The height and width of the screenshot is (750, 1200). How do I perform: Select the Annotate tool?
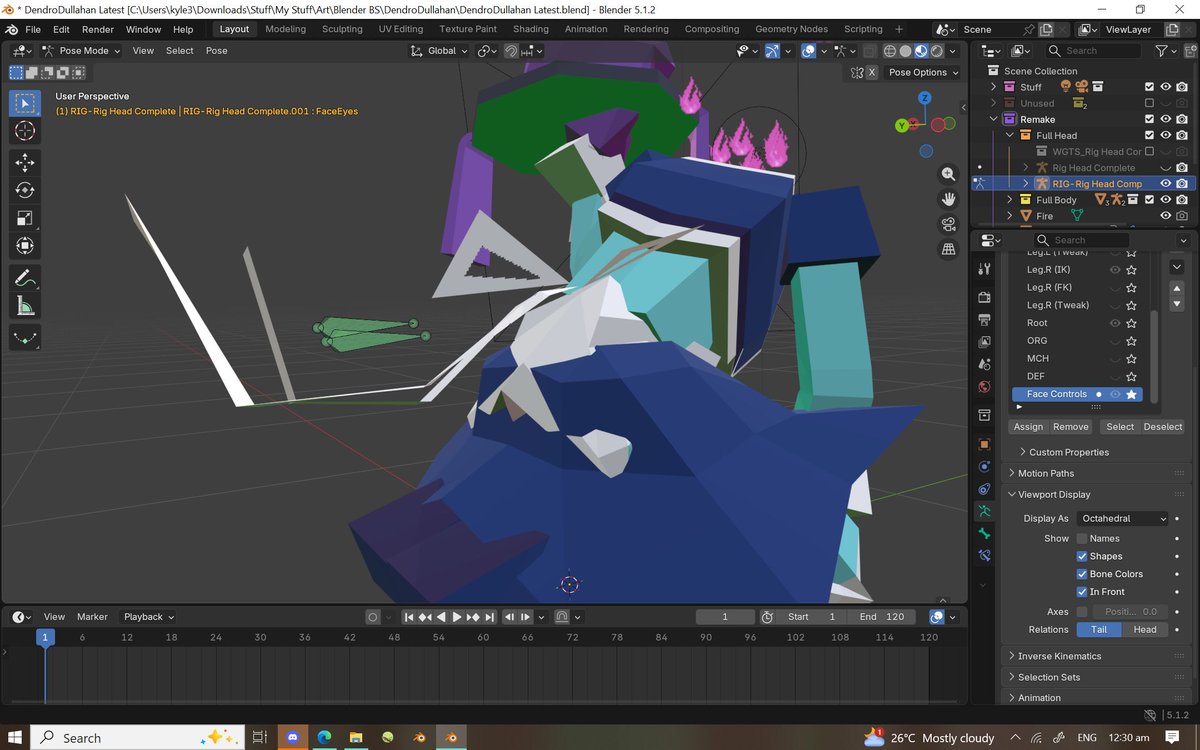pyautogui.click(x=25, y=278)
